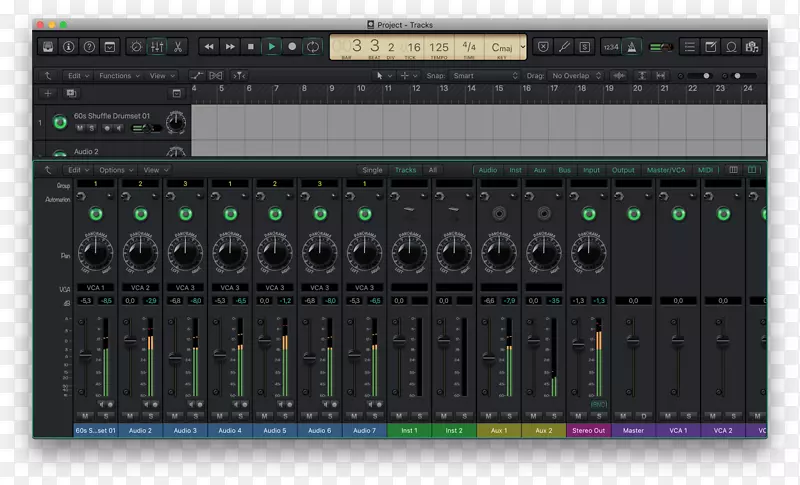Mute the Stereo Out channel strip
This screenshot has width=800, height=485.
point(580,416)
